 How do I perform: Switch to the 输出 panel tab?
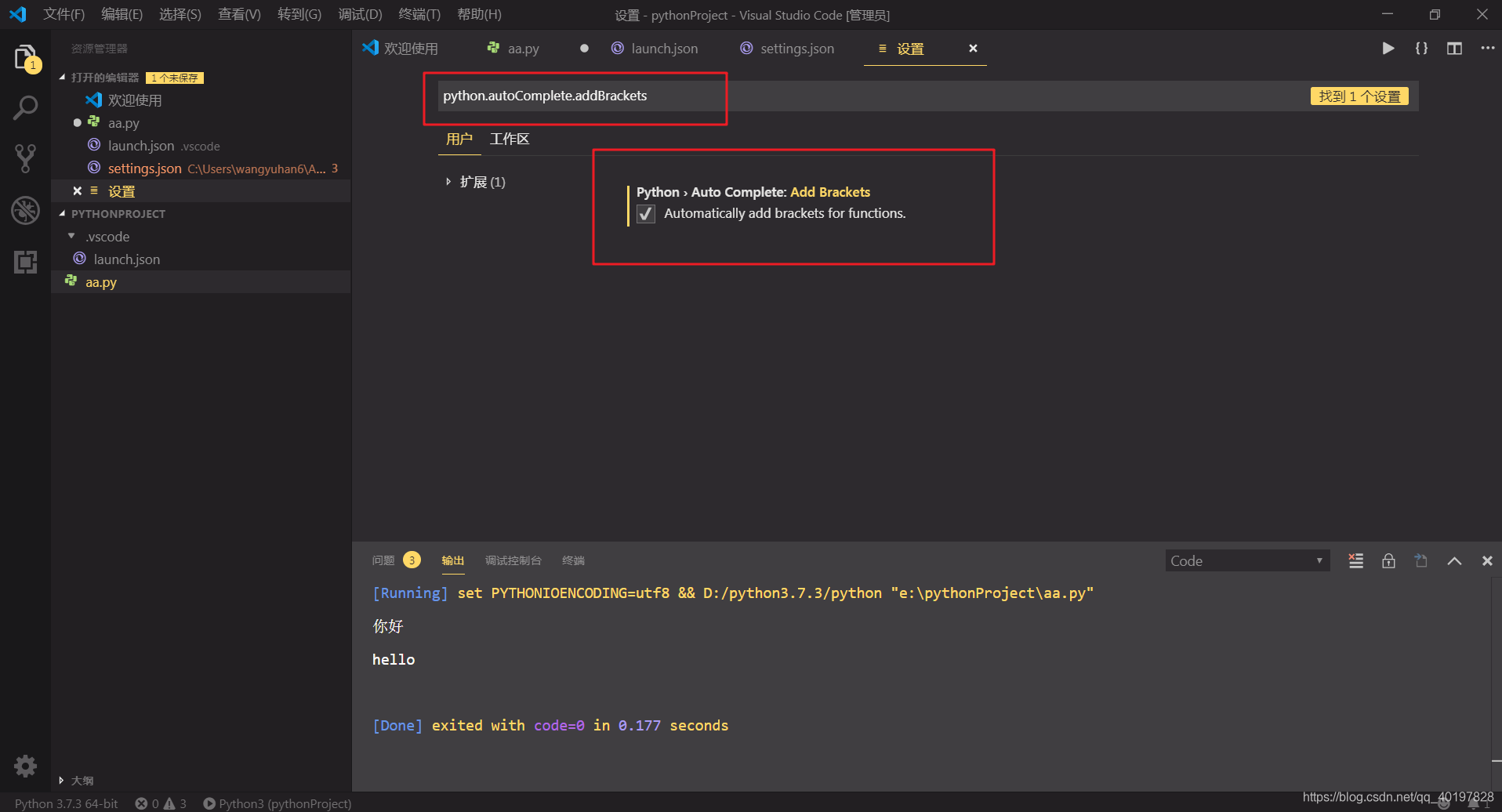452,560
